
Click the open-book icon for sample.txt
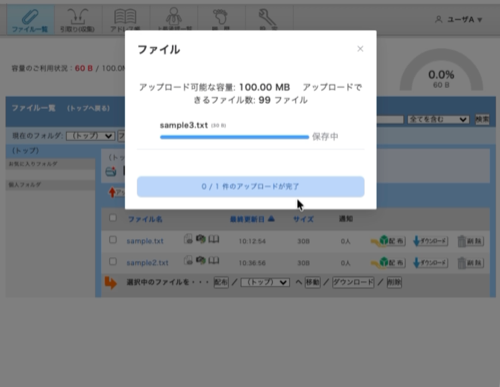[x=214, y=239]
